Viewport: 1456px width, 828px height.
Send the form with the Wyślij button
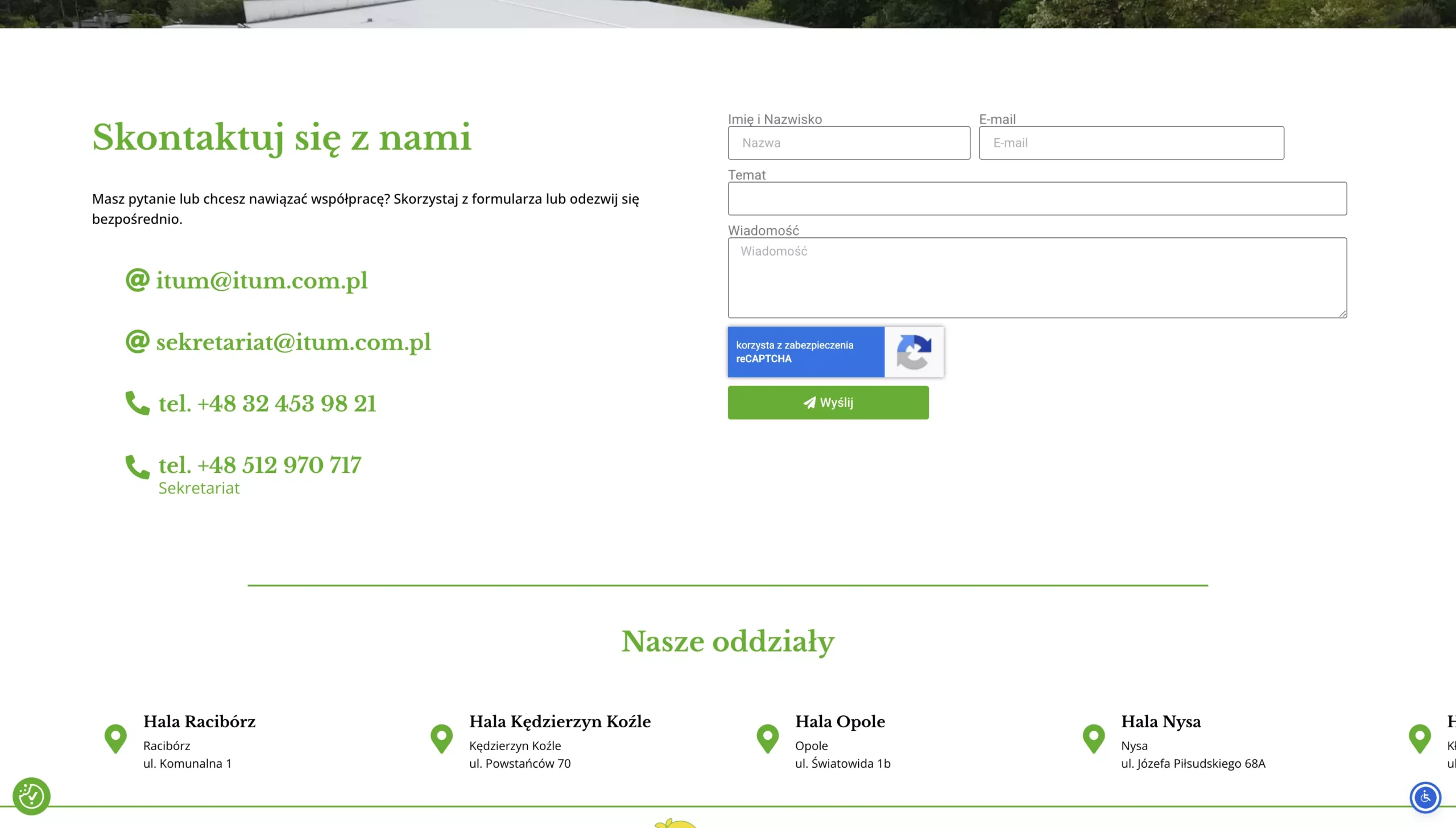click(x=828, y=402)
